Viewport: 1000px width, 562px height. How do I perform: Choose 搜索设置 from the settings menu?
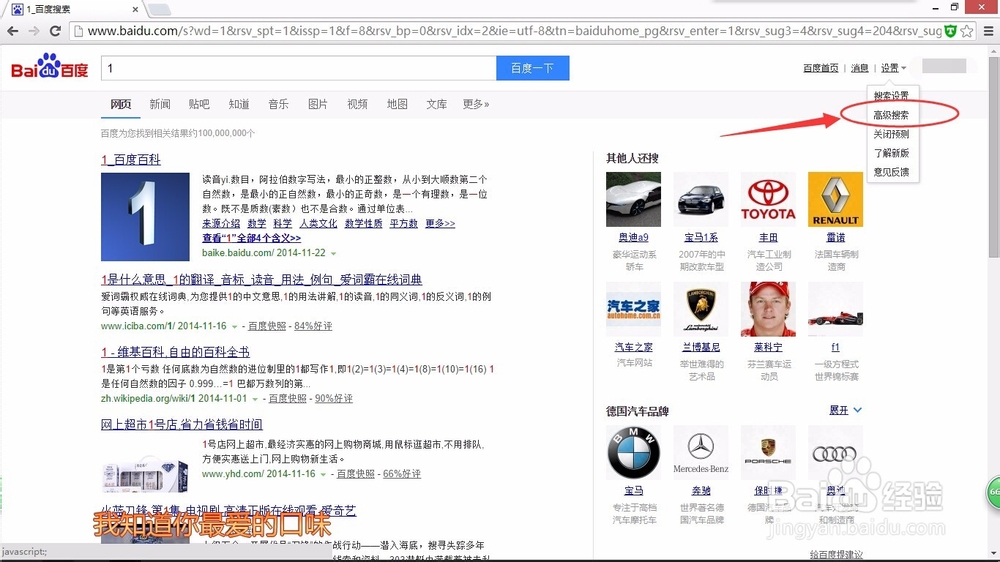point(891,96)
